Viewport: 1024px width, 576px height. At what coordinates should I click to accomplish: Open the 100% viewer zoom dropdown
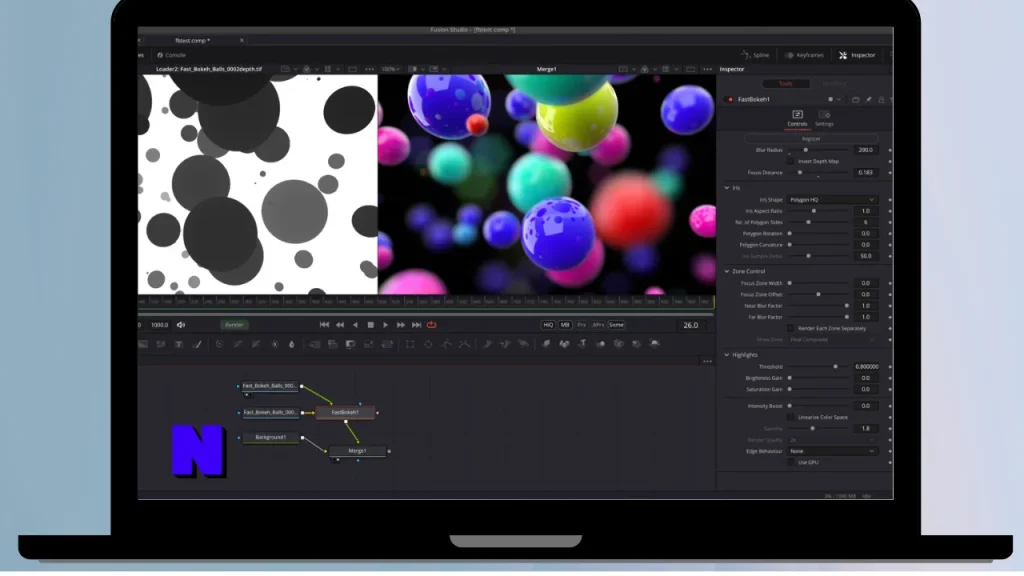pos(391,69)
